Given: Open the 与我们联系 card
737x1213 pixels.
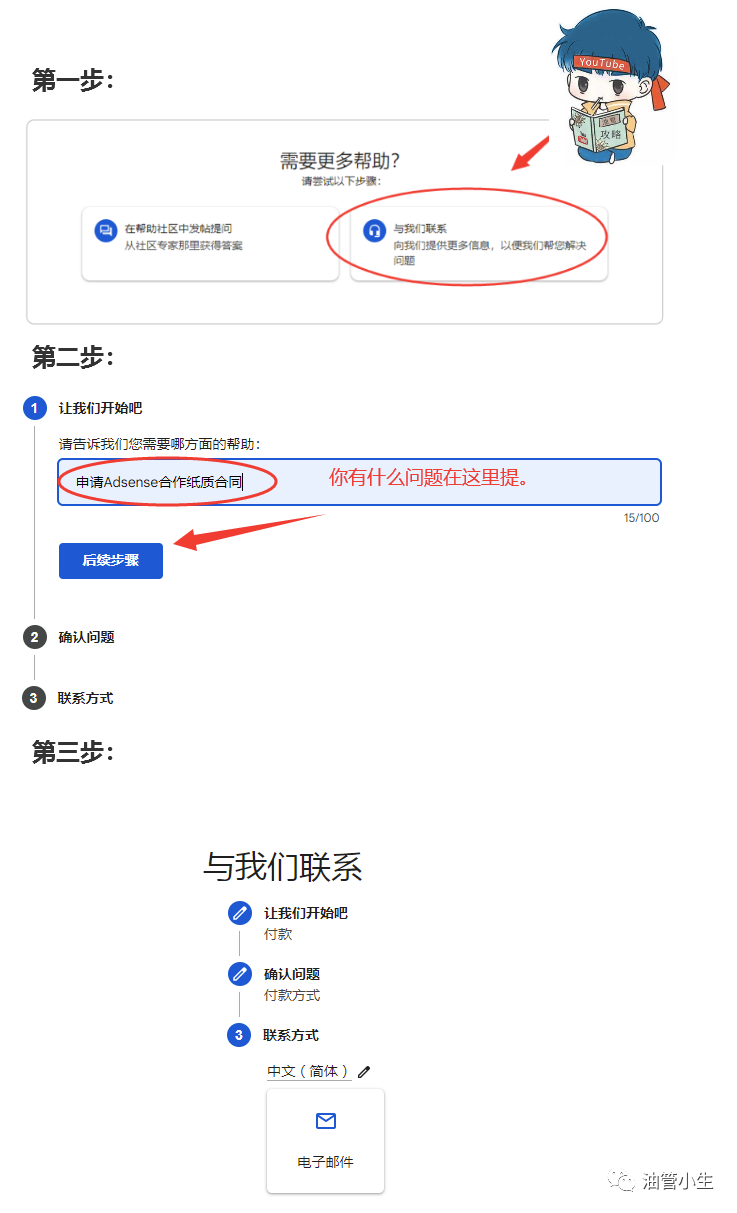Looking at the screenshot, I should tap(479, 243).
